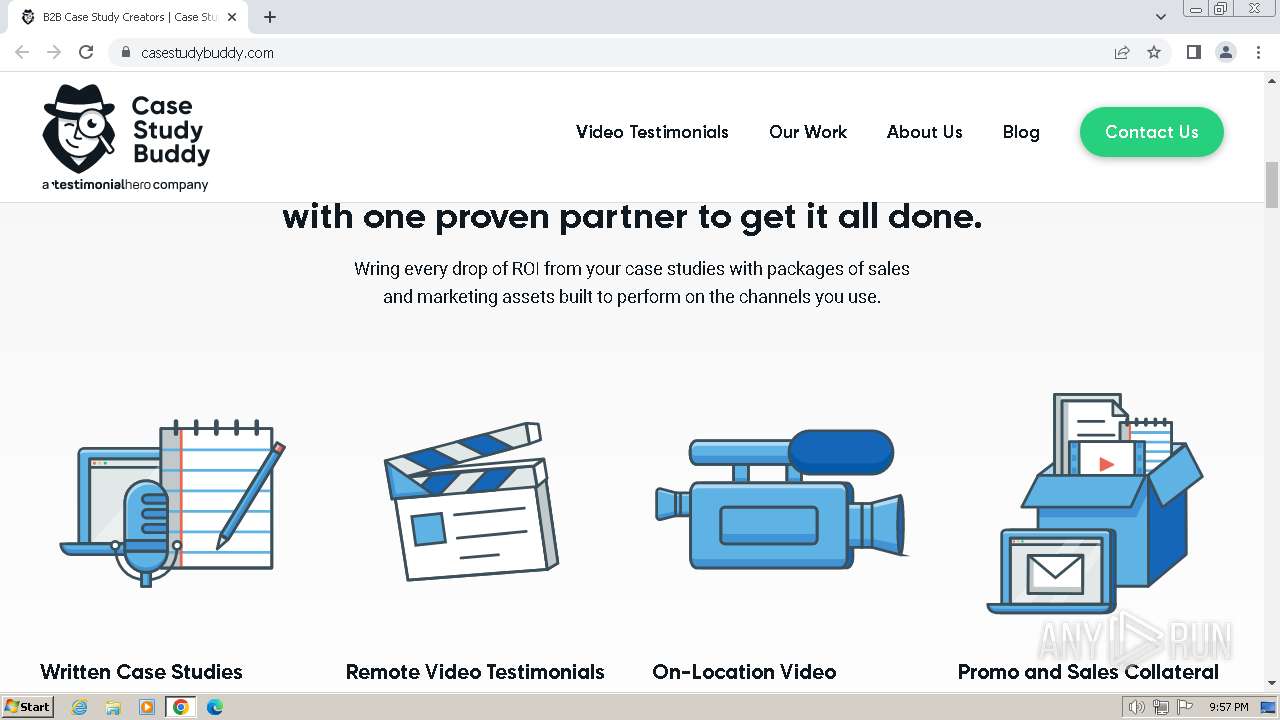Click the video camera illustration
Screen dimensions: 1280x720
click(x=781, y=499)
